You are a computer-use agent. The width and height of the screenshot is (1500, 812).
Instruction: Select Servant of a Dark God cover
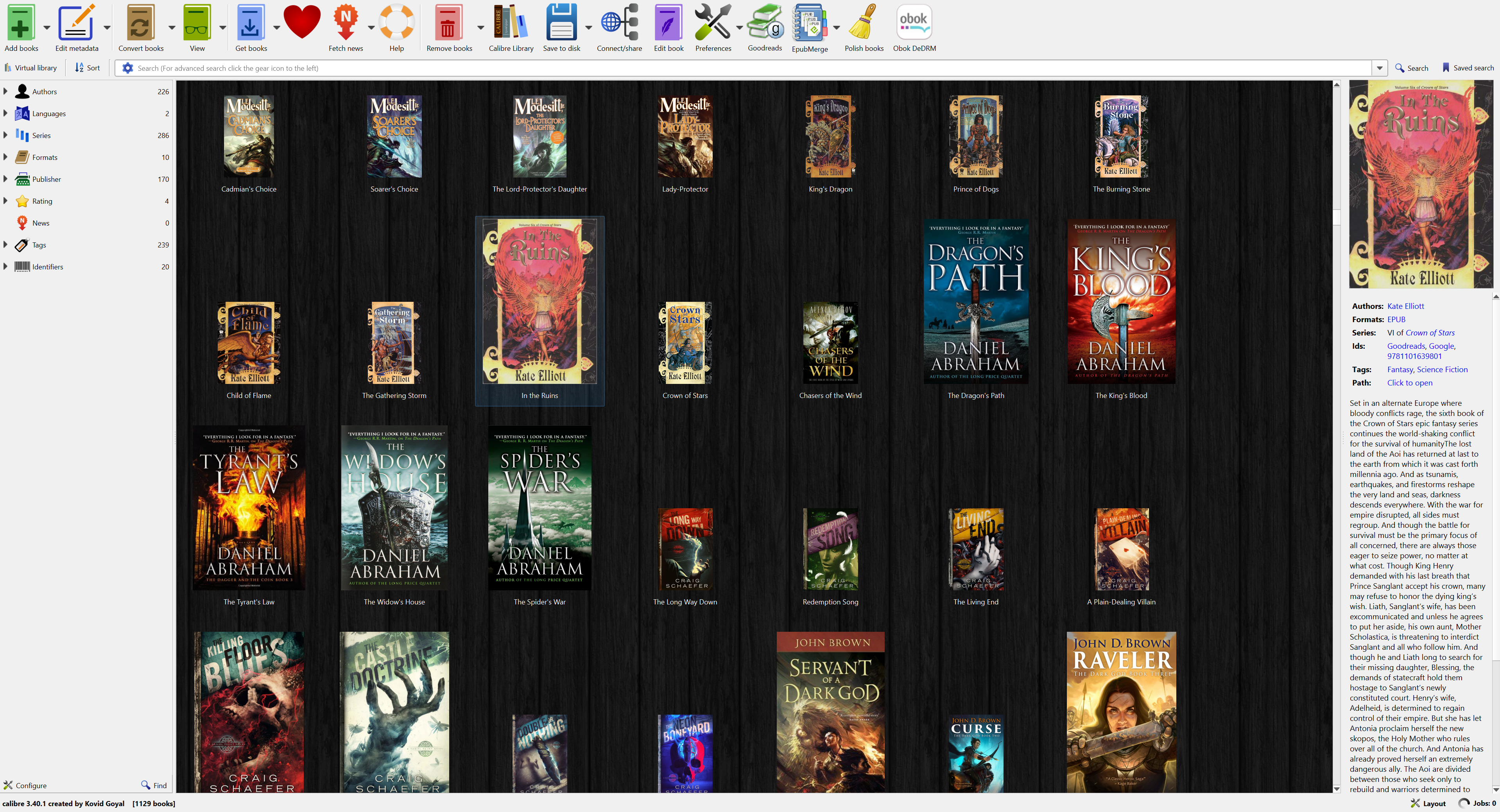click(x=830, y=712)
